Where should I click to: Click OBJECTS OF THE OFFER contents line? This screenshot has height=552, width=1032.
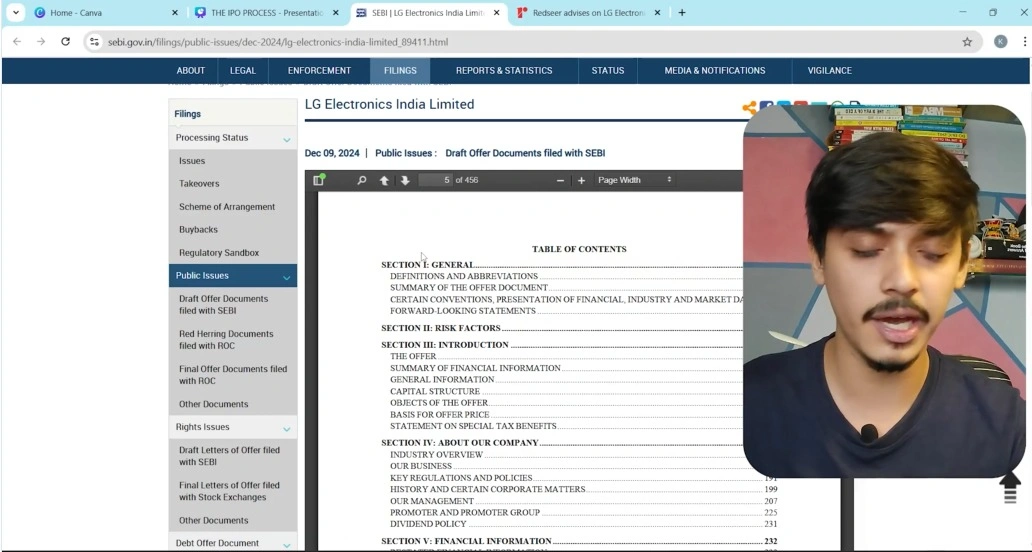pos(439,403)
